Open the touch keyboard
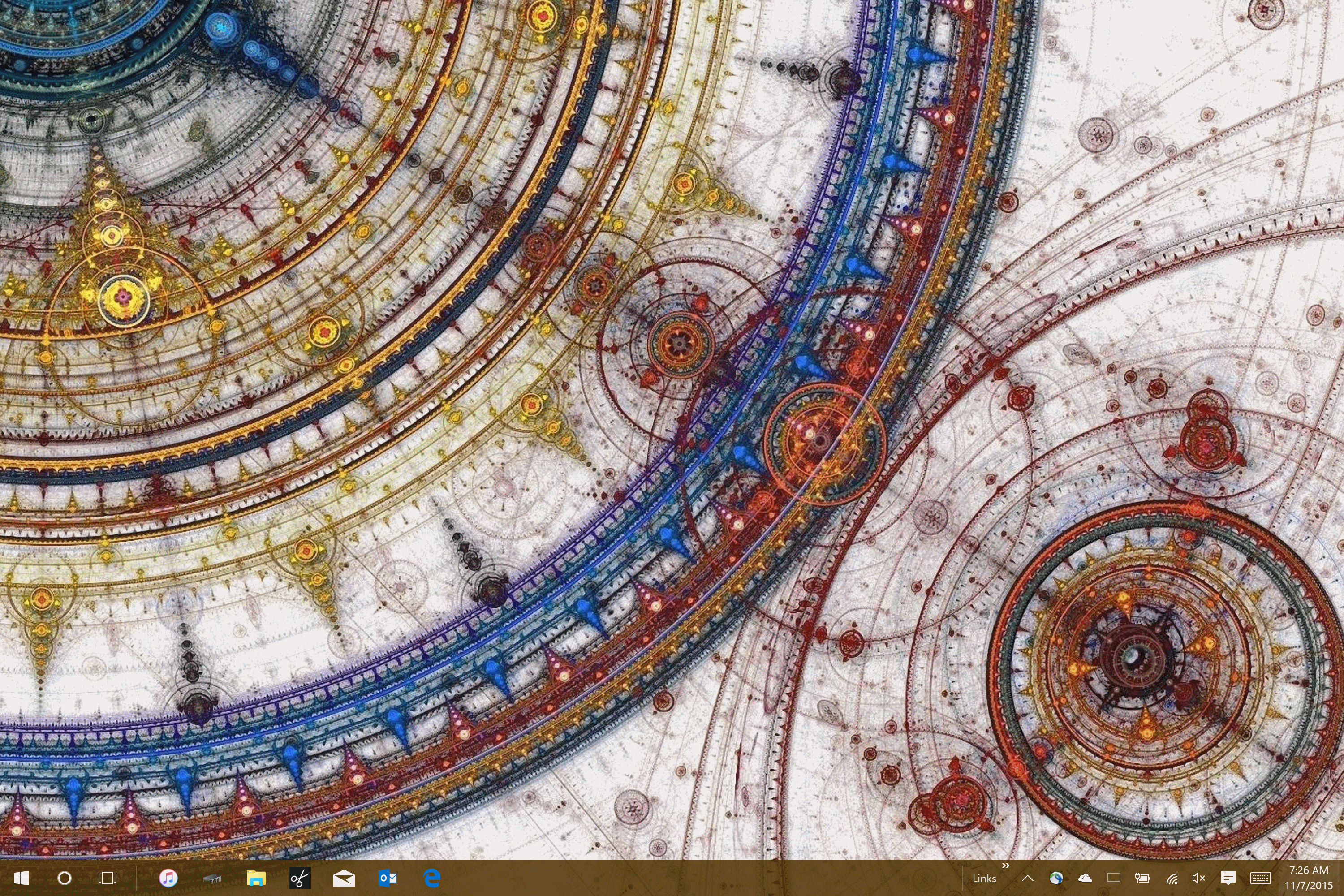The width and height of the screenshot is (1344, 896). [x=1260, y=878]
